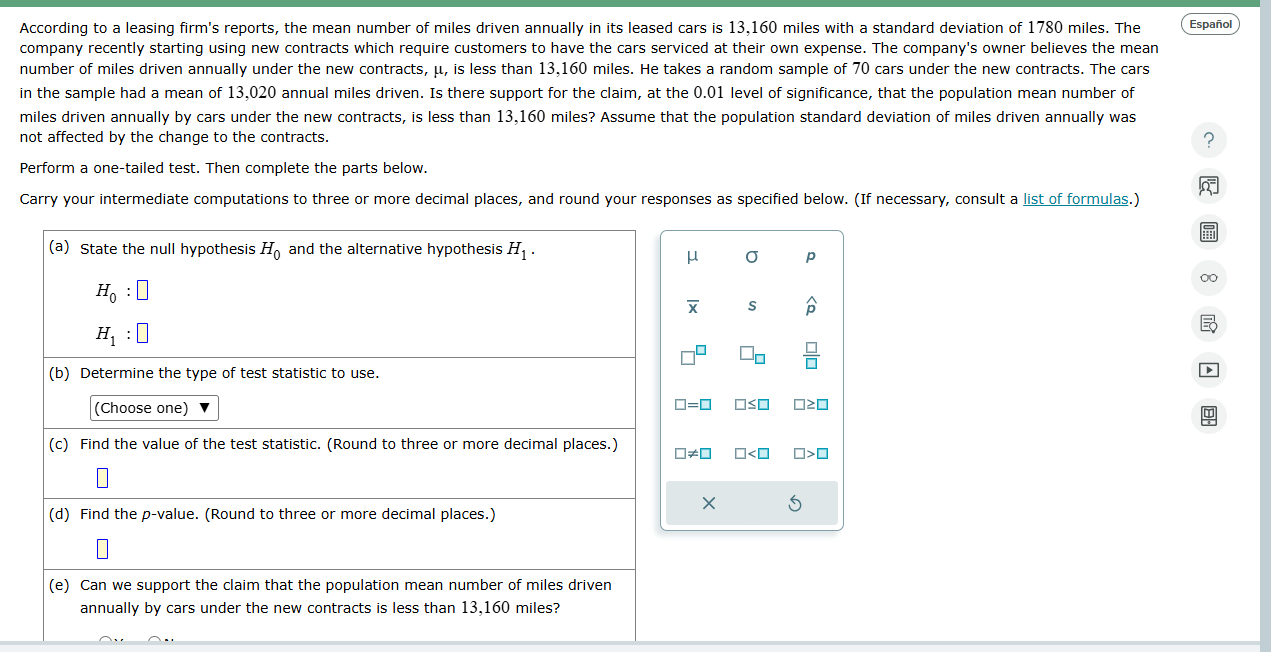The height and width of the screenshot is (652, 1271).
Task: Open the test statistic Choose one dropdown
Action: point(154,408)
